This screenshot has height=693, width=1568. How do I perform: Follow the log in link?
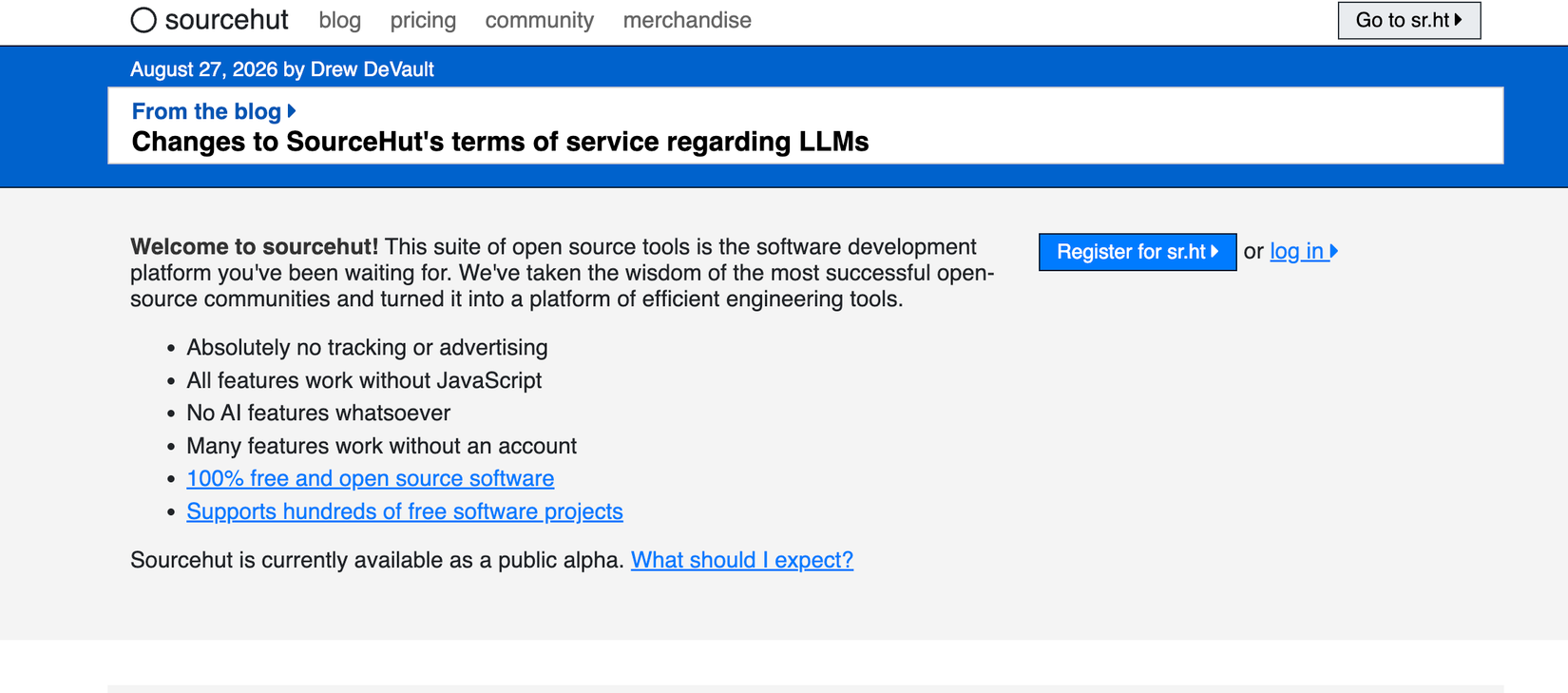(1304, 251)
